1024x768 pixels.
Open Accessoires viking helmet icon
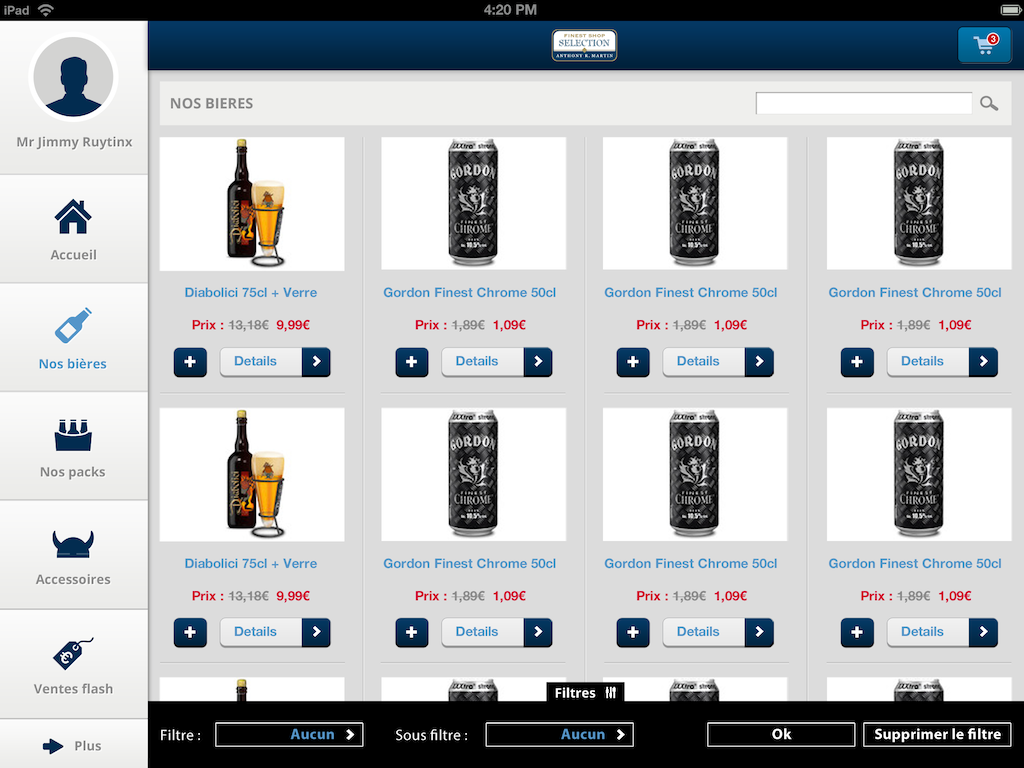[x=73, y=544]
